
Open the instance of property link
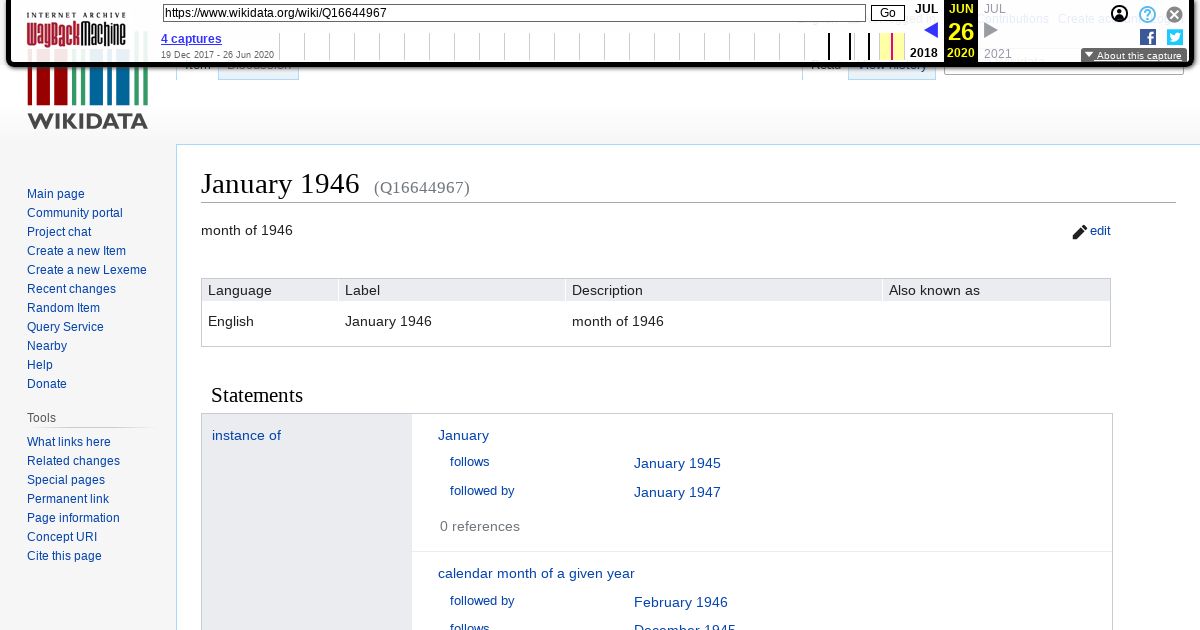pos(246,436)
